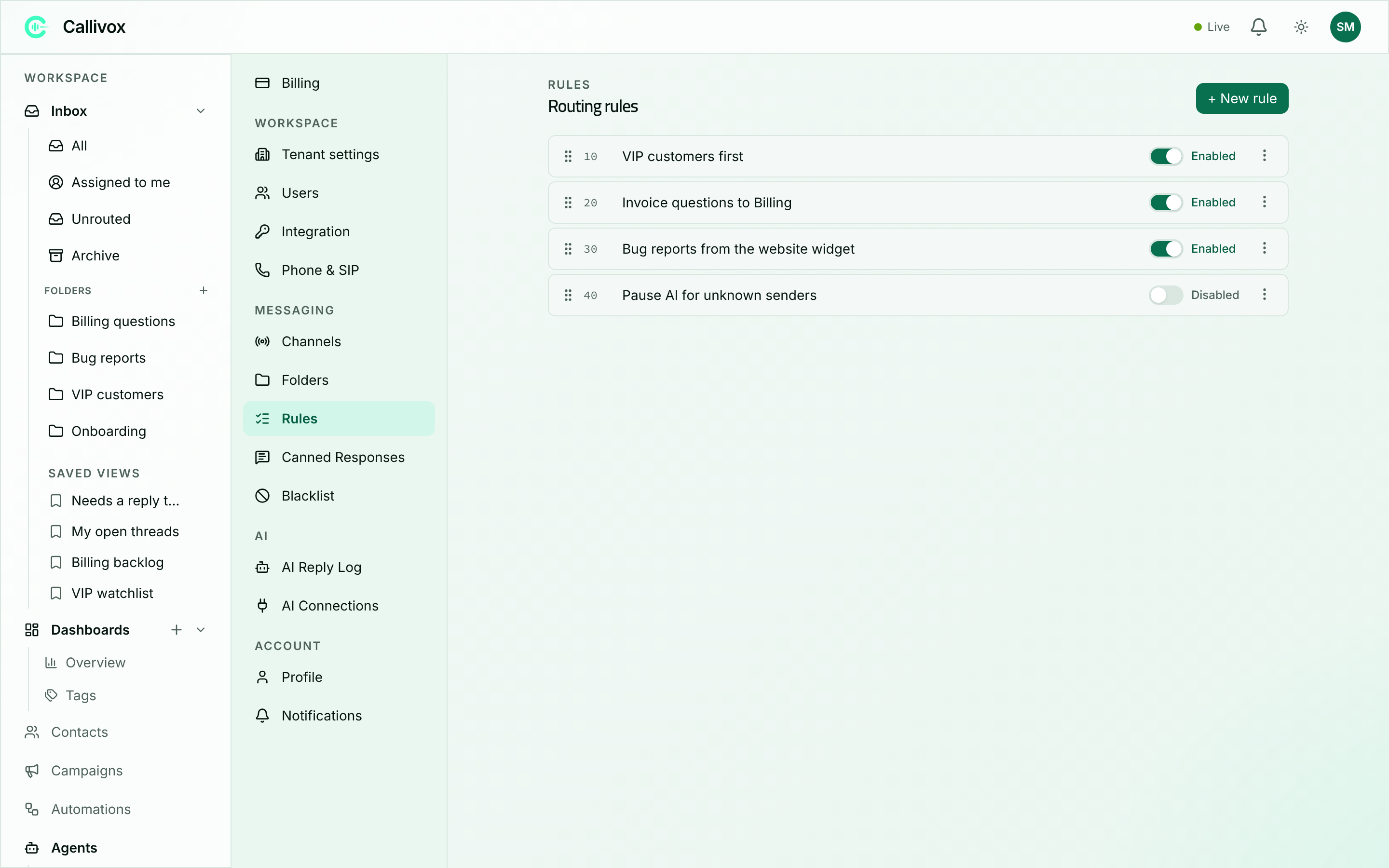The width and height of the screenshot is (1389, 868).
Task: Open more options for Invoice questions to Billing
Action: (1264, 202)
